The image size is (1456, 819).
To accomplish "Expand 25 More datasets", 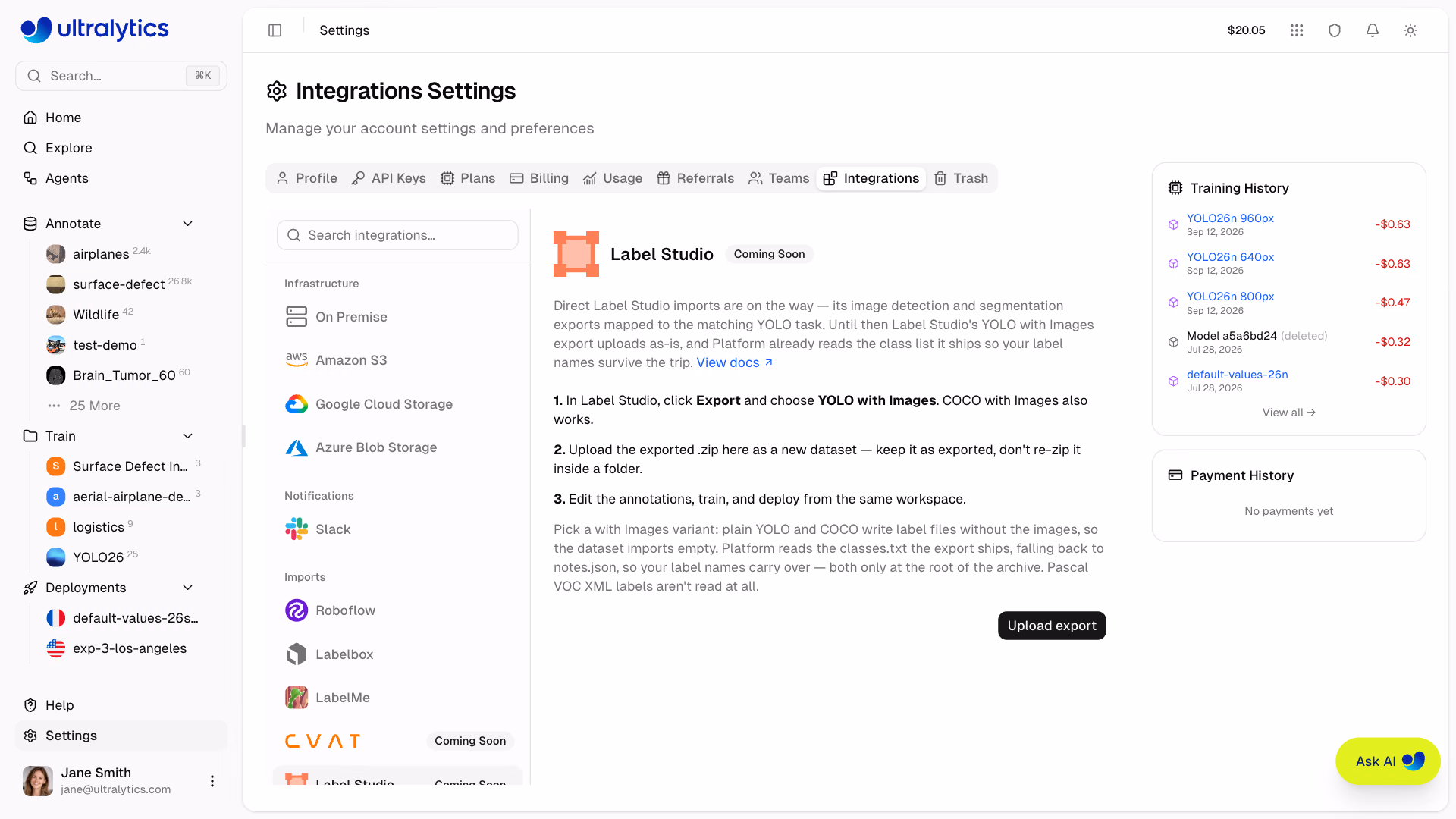I will (94, 406).
